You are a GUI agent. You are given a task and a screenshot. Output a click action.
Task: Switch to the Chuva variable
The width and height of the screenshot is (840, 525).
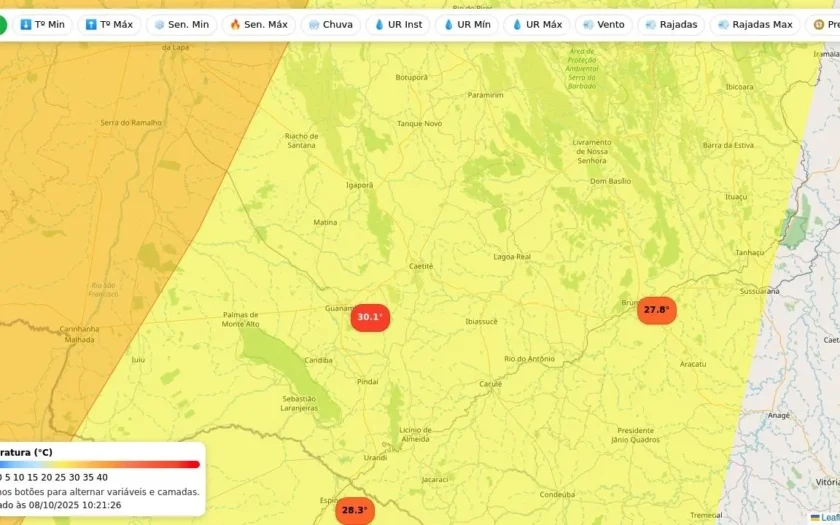pyautogui.click(x=331, y=25)
